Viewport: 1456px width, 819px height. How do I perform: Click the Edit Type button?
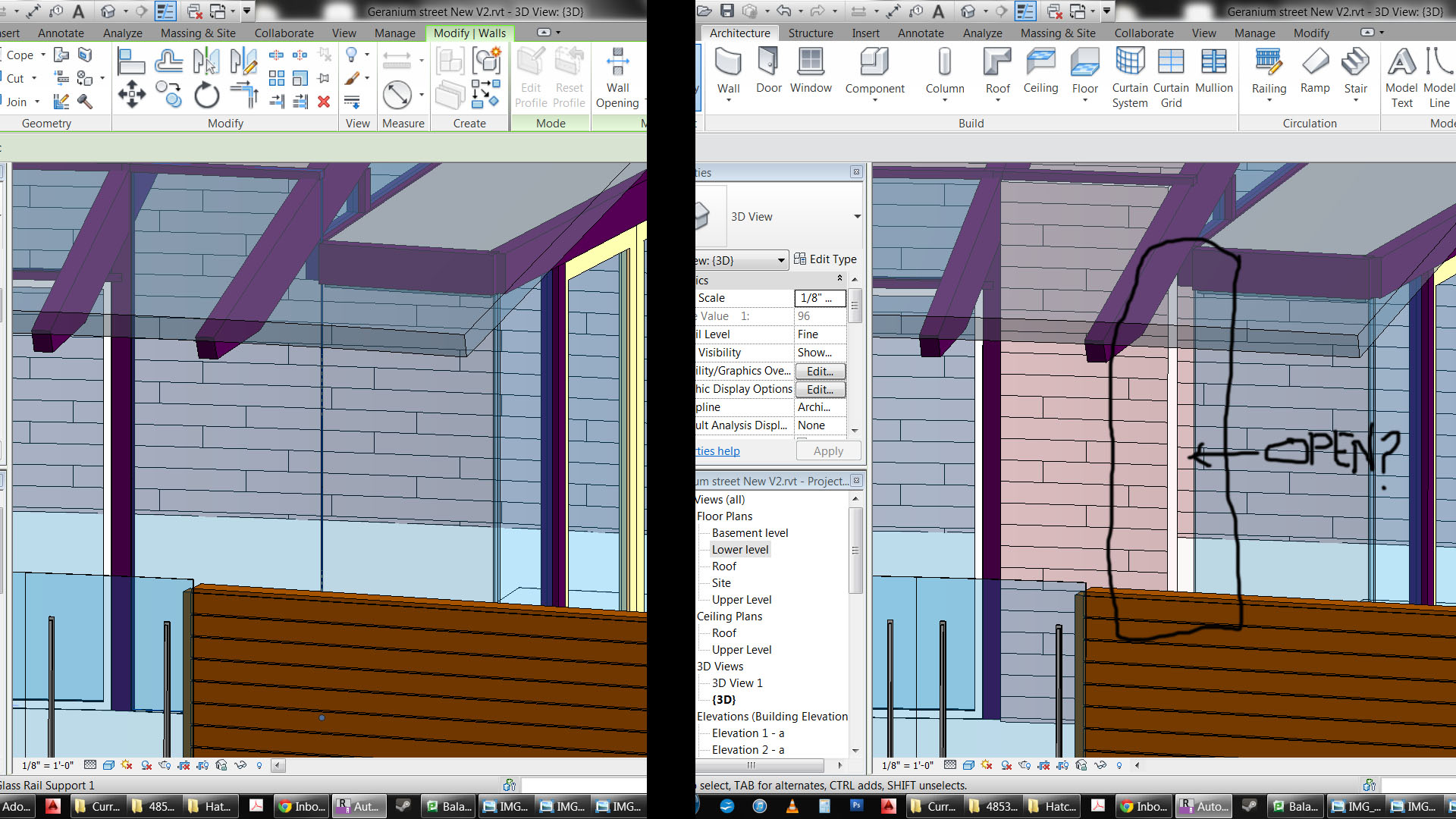pos(825,259)
